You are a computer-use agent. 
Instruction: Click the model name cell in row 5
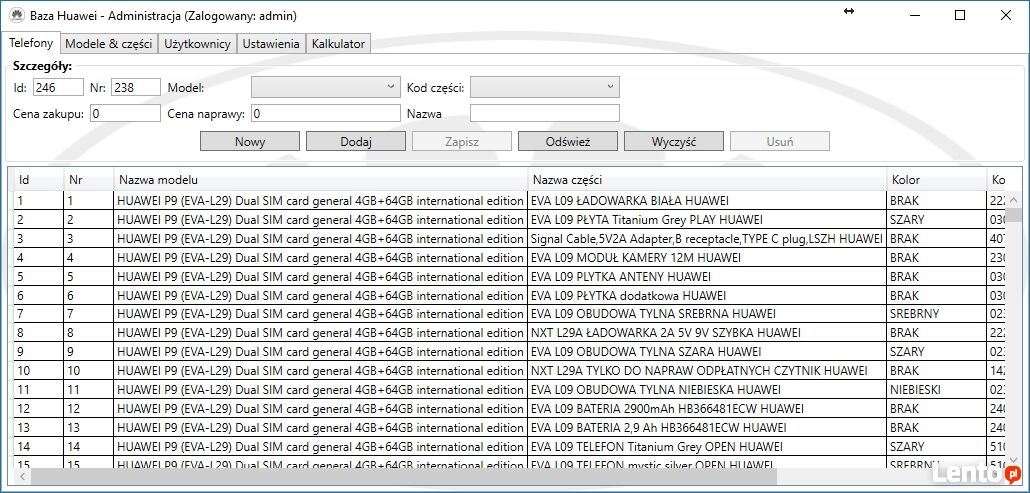coord(321,277)
